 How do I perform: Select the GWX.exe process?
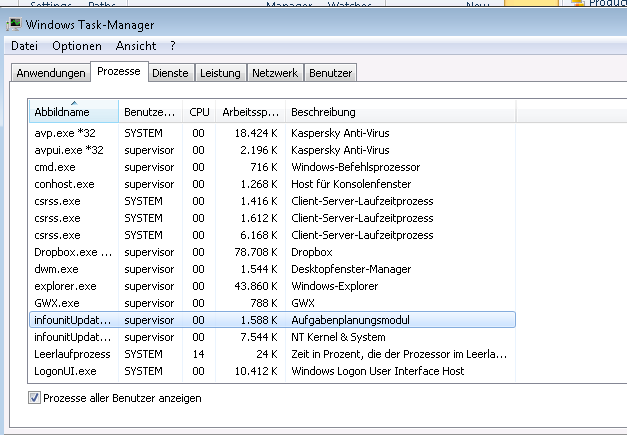pos(272,303)
